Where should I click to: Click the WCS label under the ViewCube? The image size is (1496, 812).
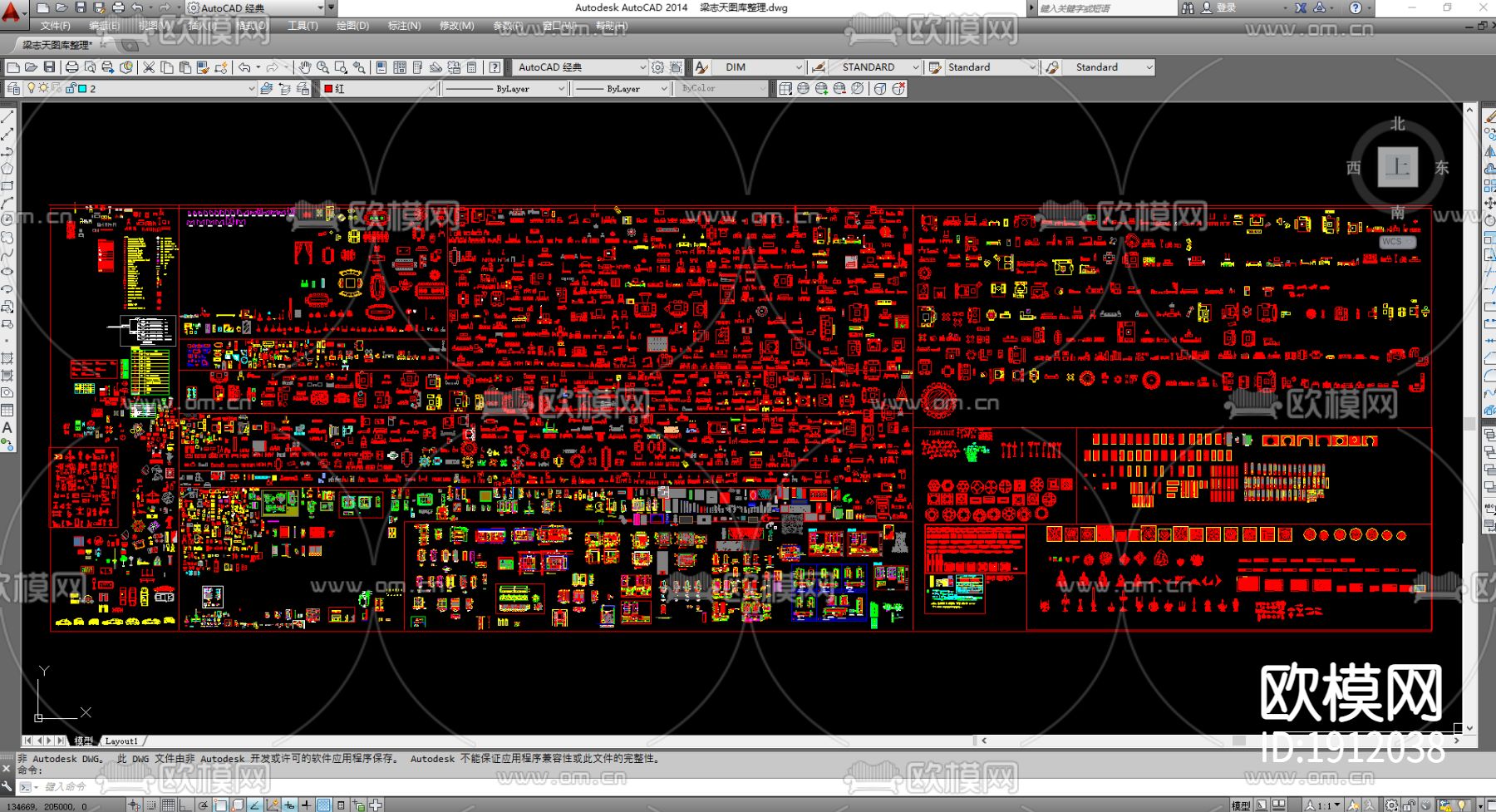coord(1396,242)
